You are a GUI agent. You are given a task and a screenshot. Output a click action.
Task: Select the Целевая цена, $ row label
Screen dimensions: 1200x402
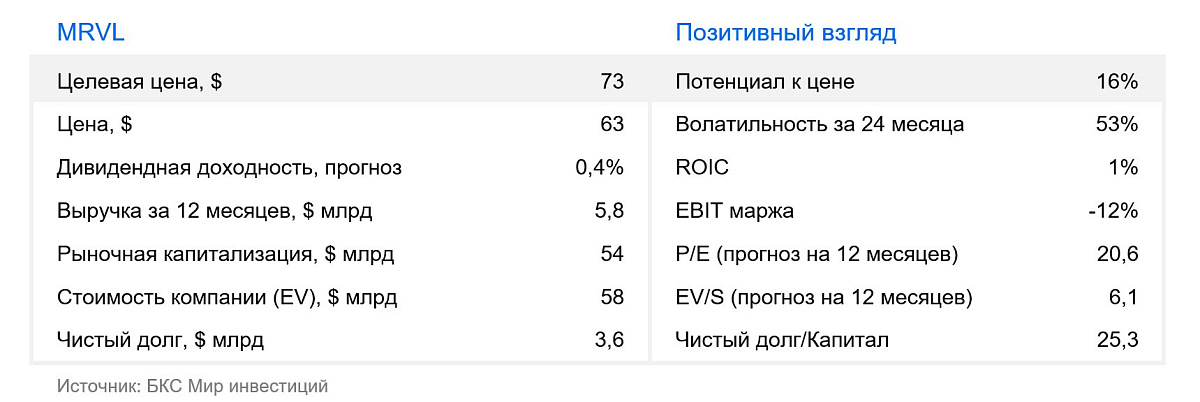[x=139, y=83]
